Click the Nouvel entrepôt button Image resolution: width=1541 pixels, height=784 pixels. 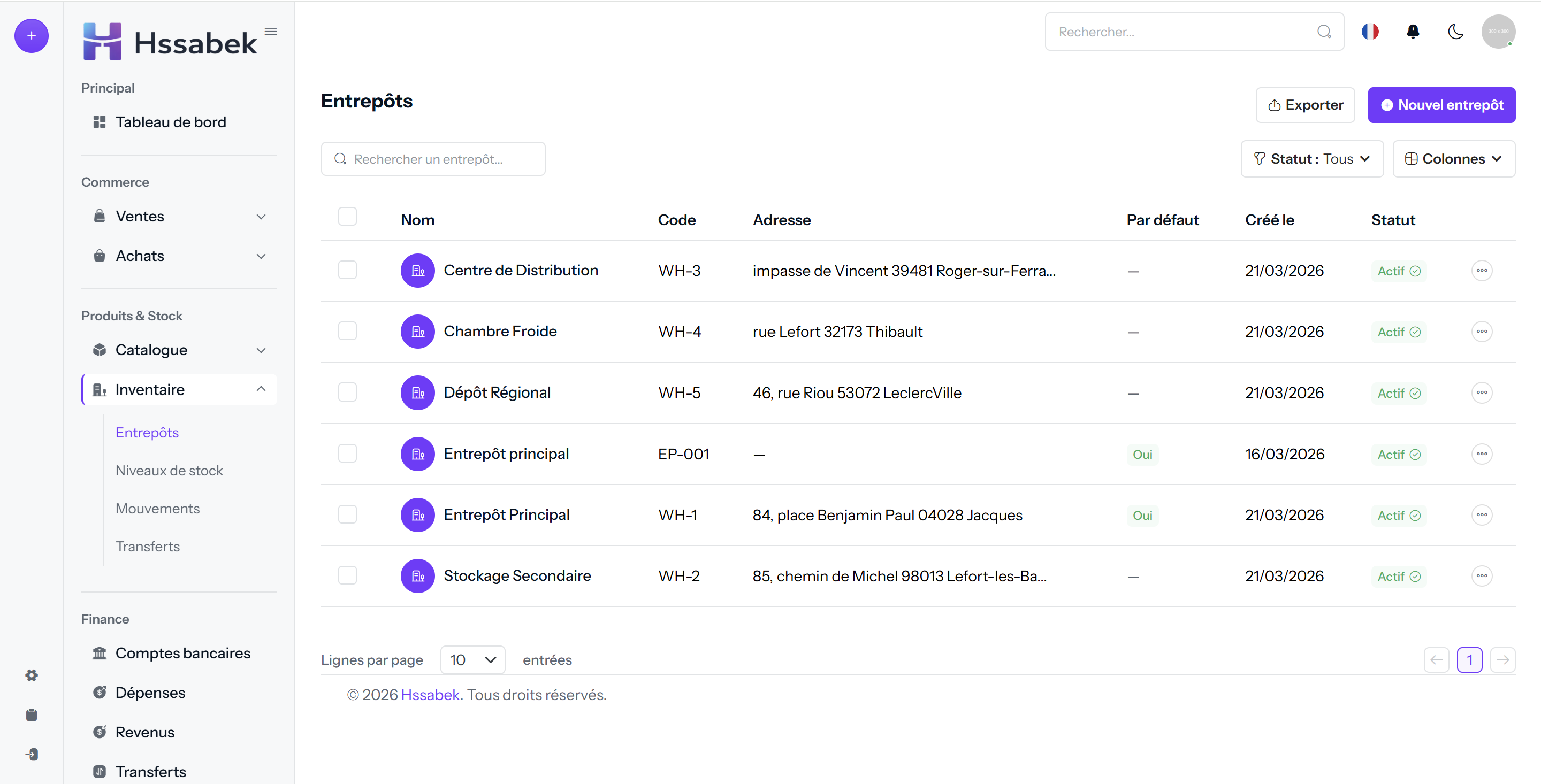tap(1441, 105)
